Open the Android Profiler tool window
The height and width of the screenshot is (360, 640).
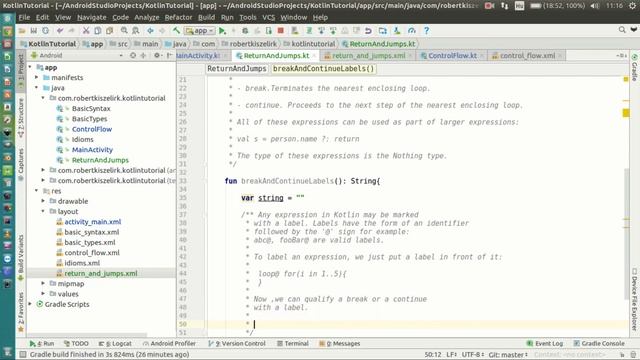tap(169, 344)
